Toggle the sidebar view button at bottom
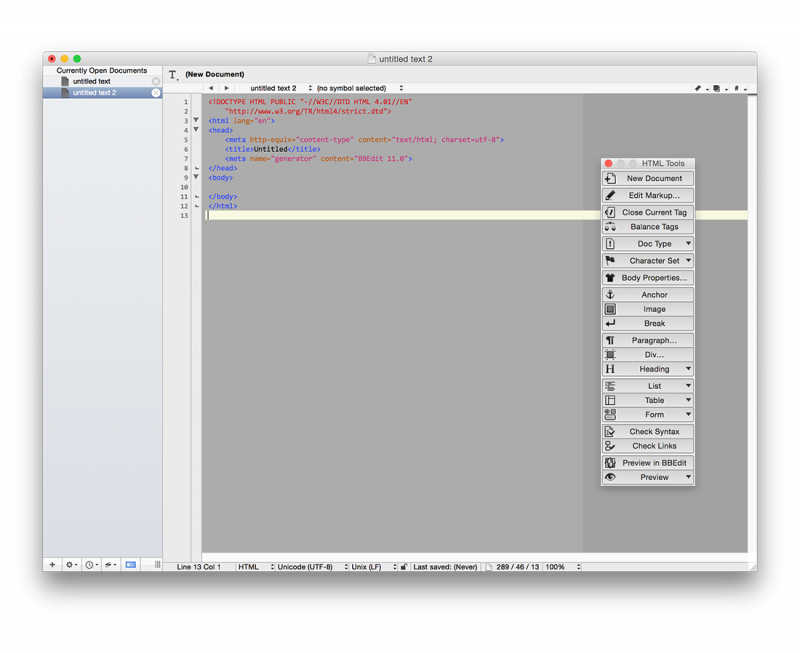800x653 pixels. pyautogui.click(x=130, y=565)
